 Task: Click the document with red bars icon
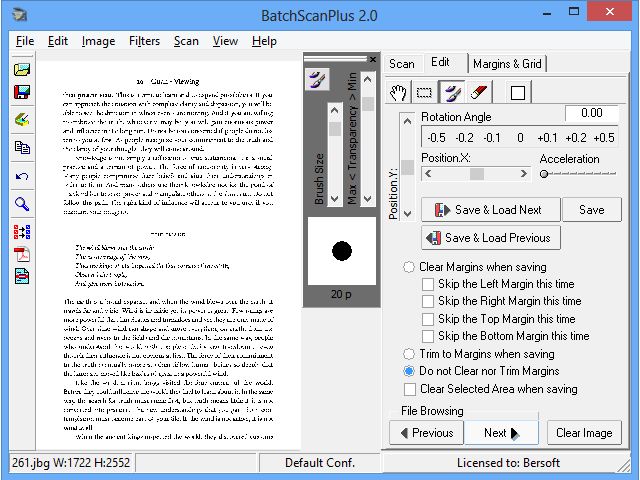point(22,276)
